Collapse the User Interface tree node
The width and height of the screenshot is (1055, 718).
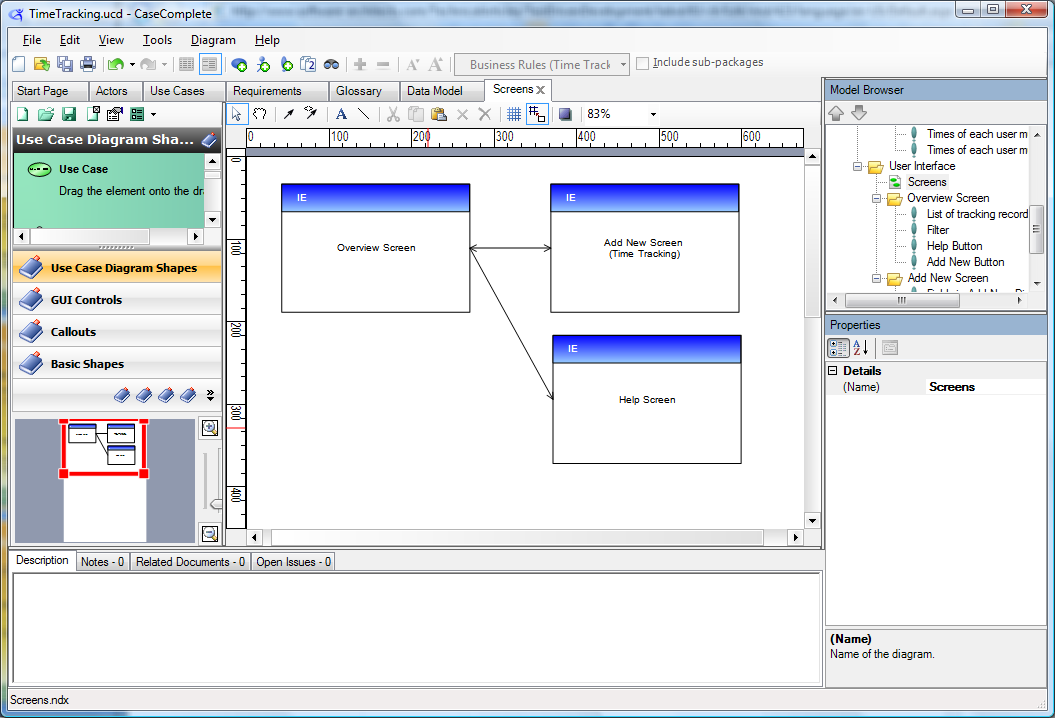coord(857,166)
